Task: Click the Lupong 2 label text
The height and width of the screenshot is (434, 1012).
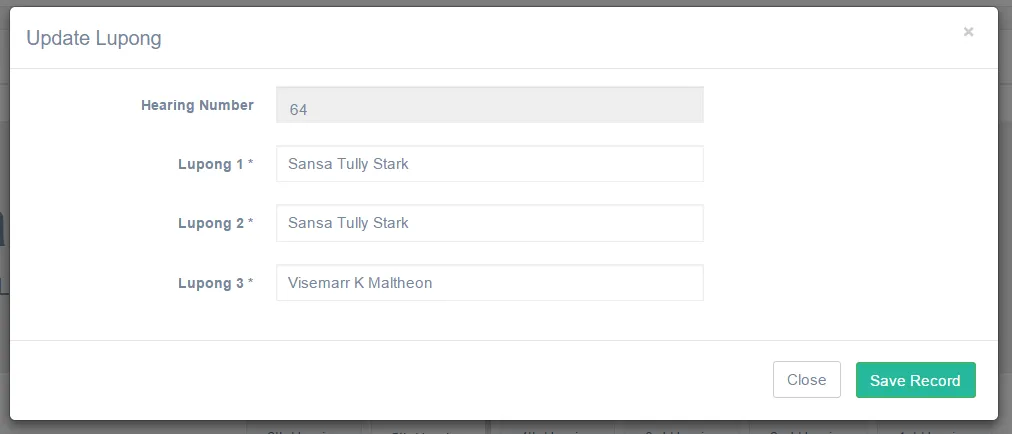Action: pyautogui.click(x=211, y=223)
